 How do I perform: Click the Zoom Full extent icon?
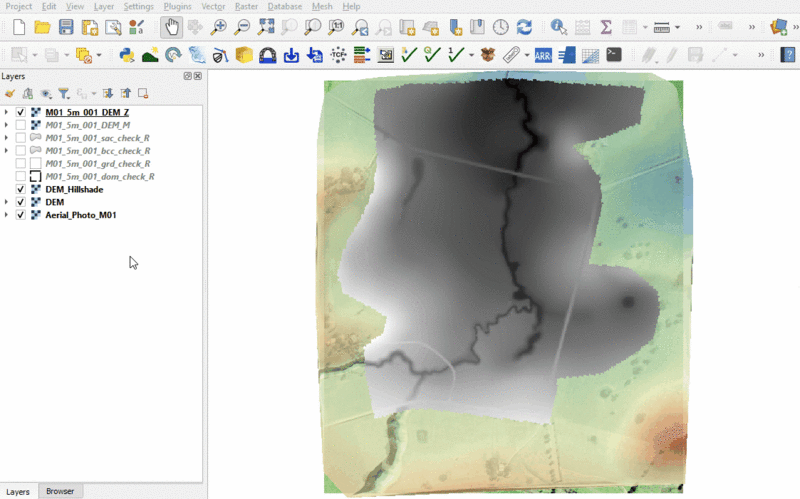tap(266, 27)
